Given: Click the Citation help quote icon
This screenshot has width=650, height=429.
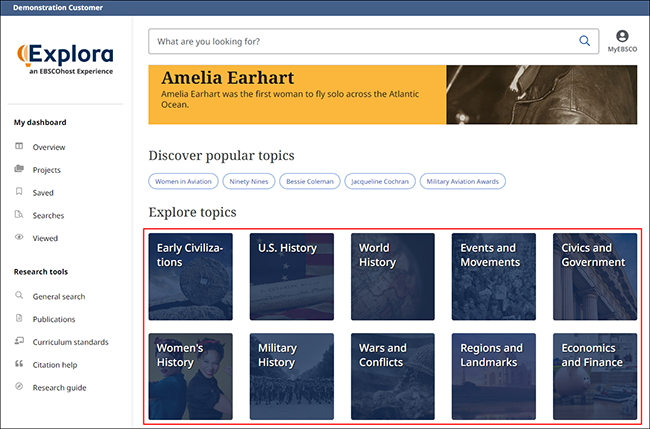Looking at the screenshot, I should [x=19, y=364].
